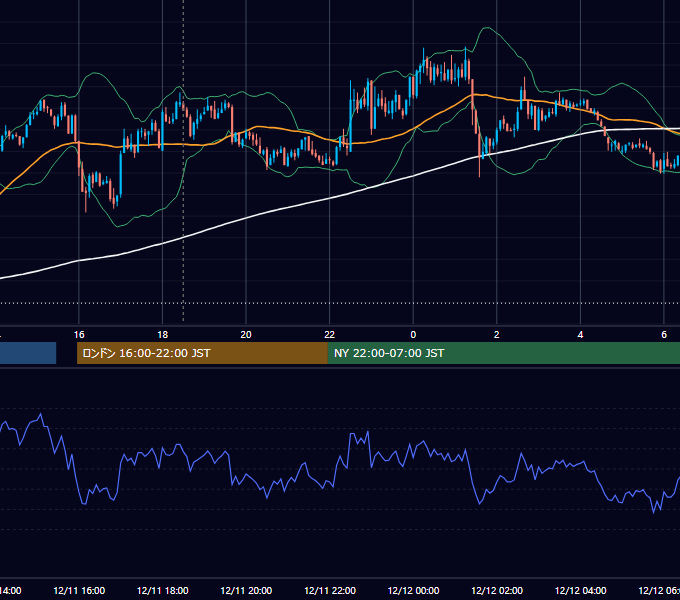Image resolution: width=680 pixels, height=600 pixels.
Task: Select the ロンドン 16:00-22:00 JST session bar
Action: (x=202, y=353)
